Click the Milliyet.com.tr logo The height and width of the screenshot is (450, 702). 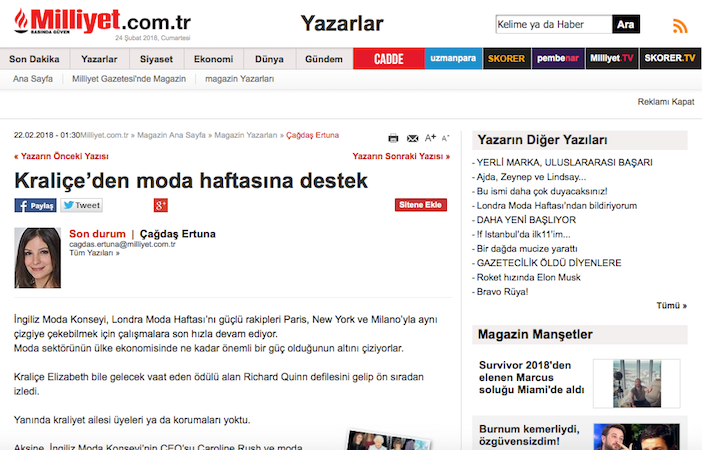pyautogui.click(x=103, y=23)
